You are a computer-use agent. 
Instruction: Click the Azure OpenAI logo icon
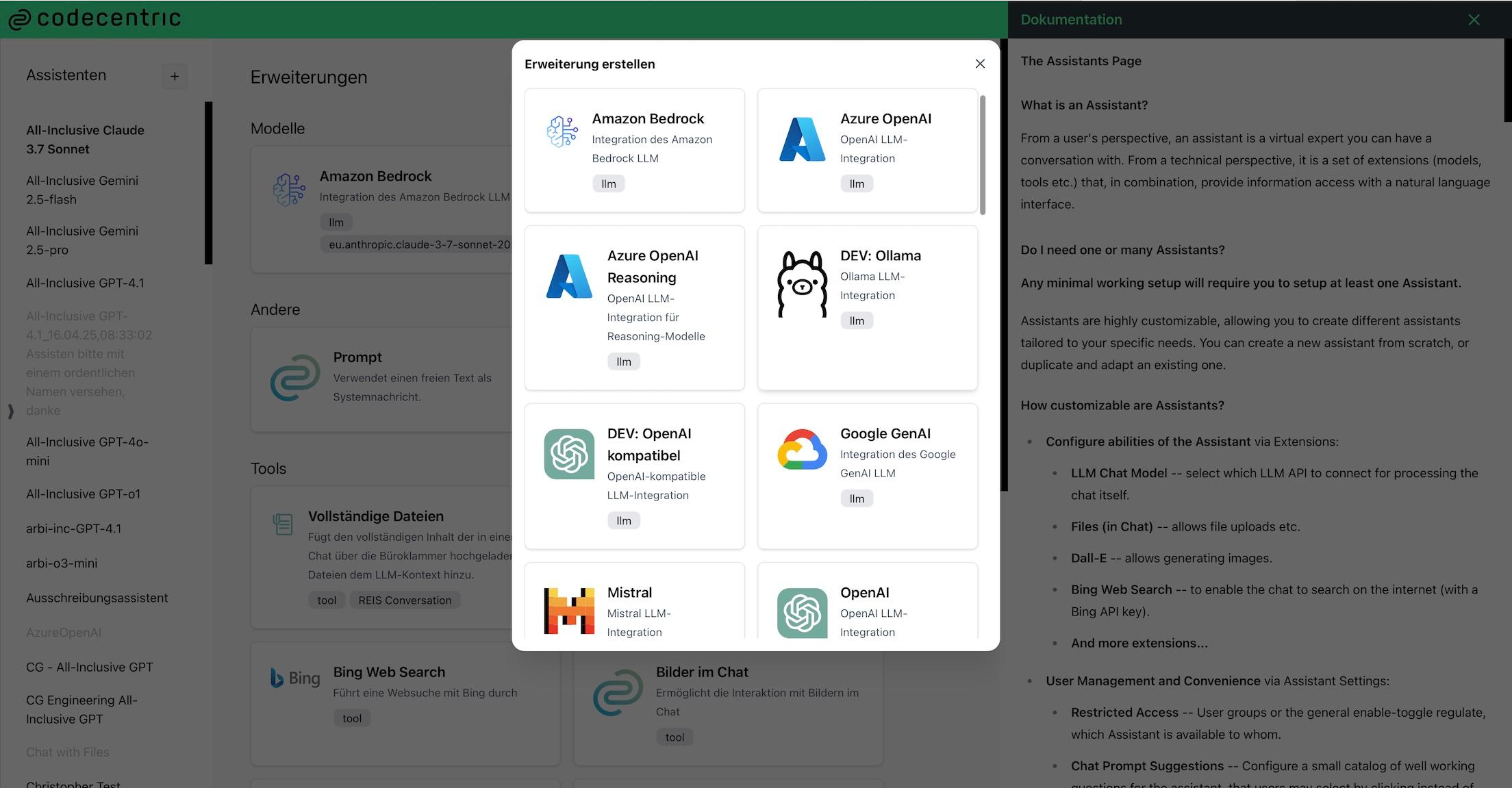click(x=802, y=139)
